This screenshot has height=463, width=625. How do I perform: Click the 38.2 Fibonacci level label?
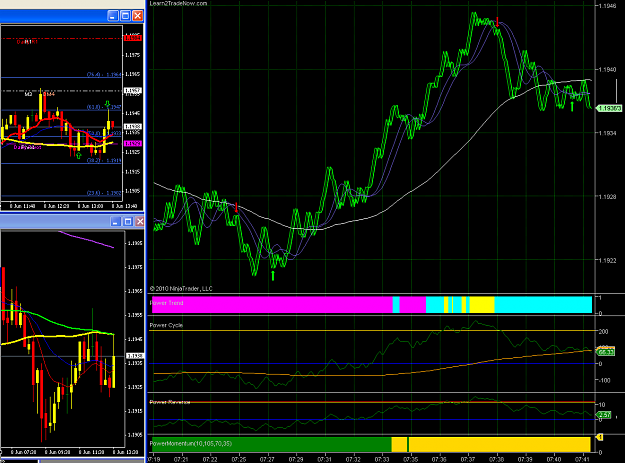[104, 160]
